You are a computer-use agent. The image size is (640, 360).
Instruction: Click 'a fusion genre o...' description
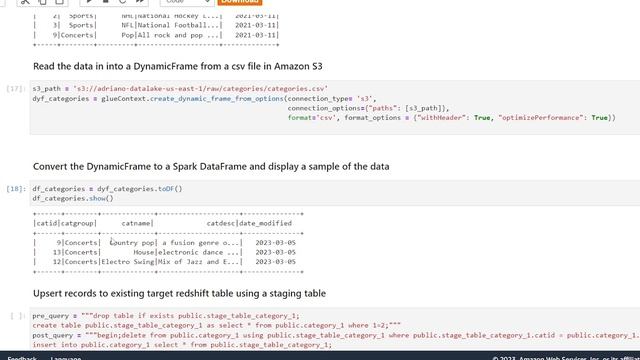(200, 242)
